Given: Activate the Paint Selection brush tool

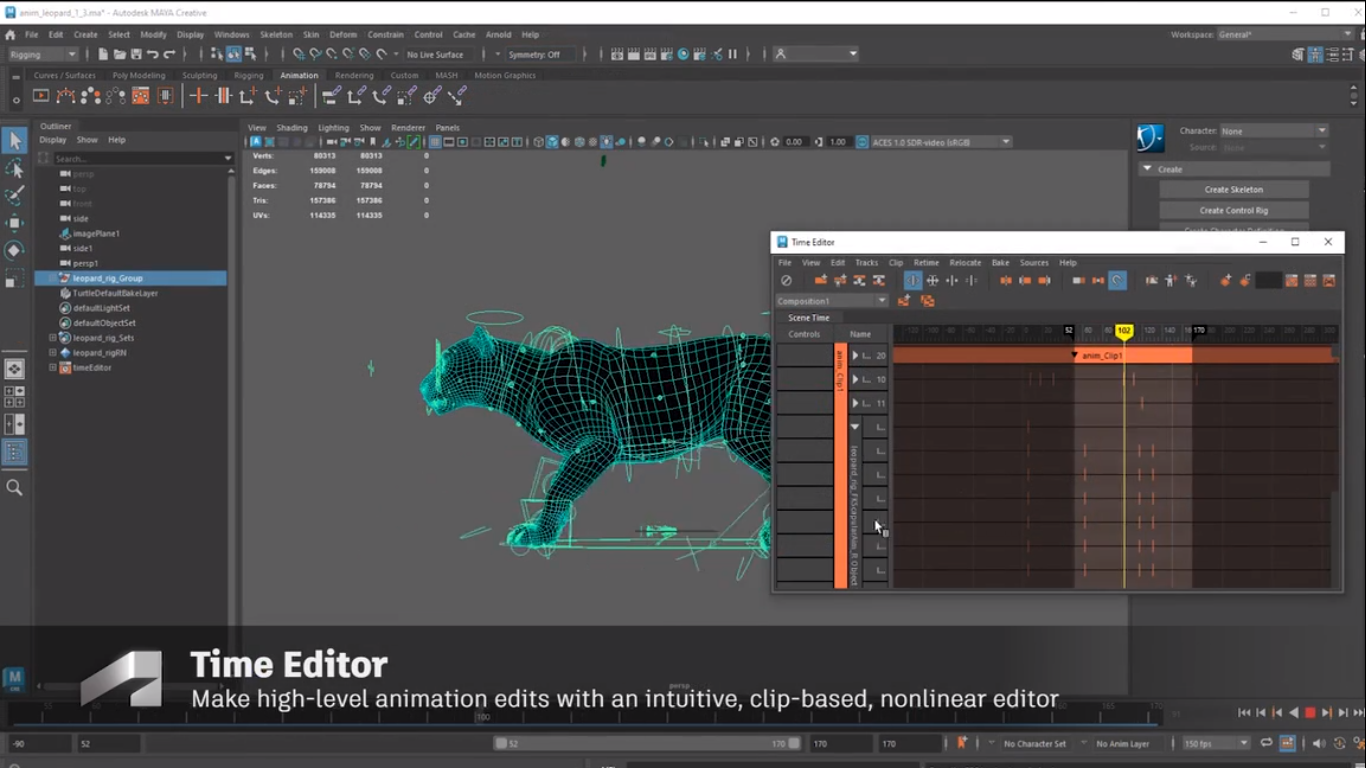Looking at the screenshot, I should [14, 195].
